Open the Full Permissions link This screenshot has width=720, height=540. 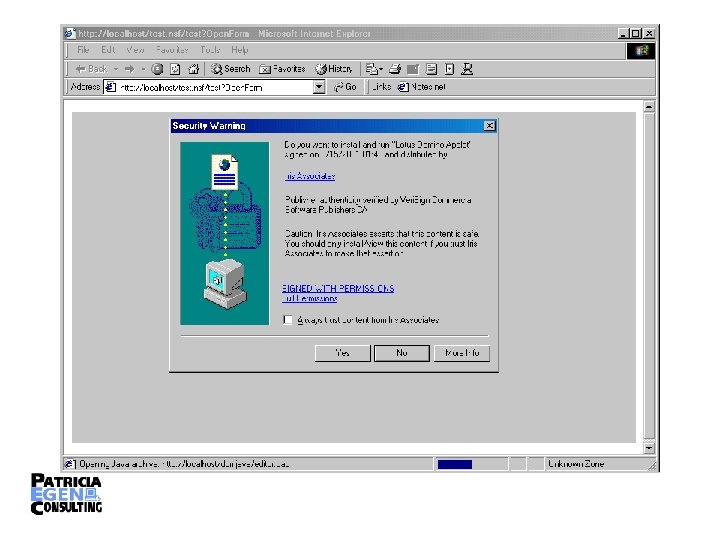pos(309,298)
